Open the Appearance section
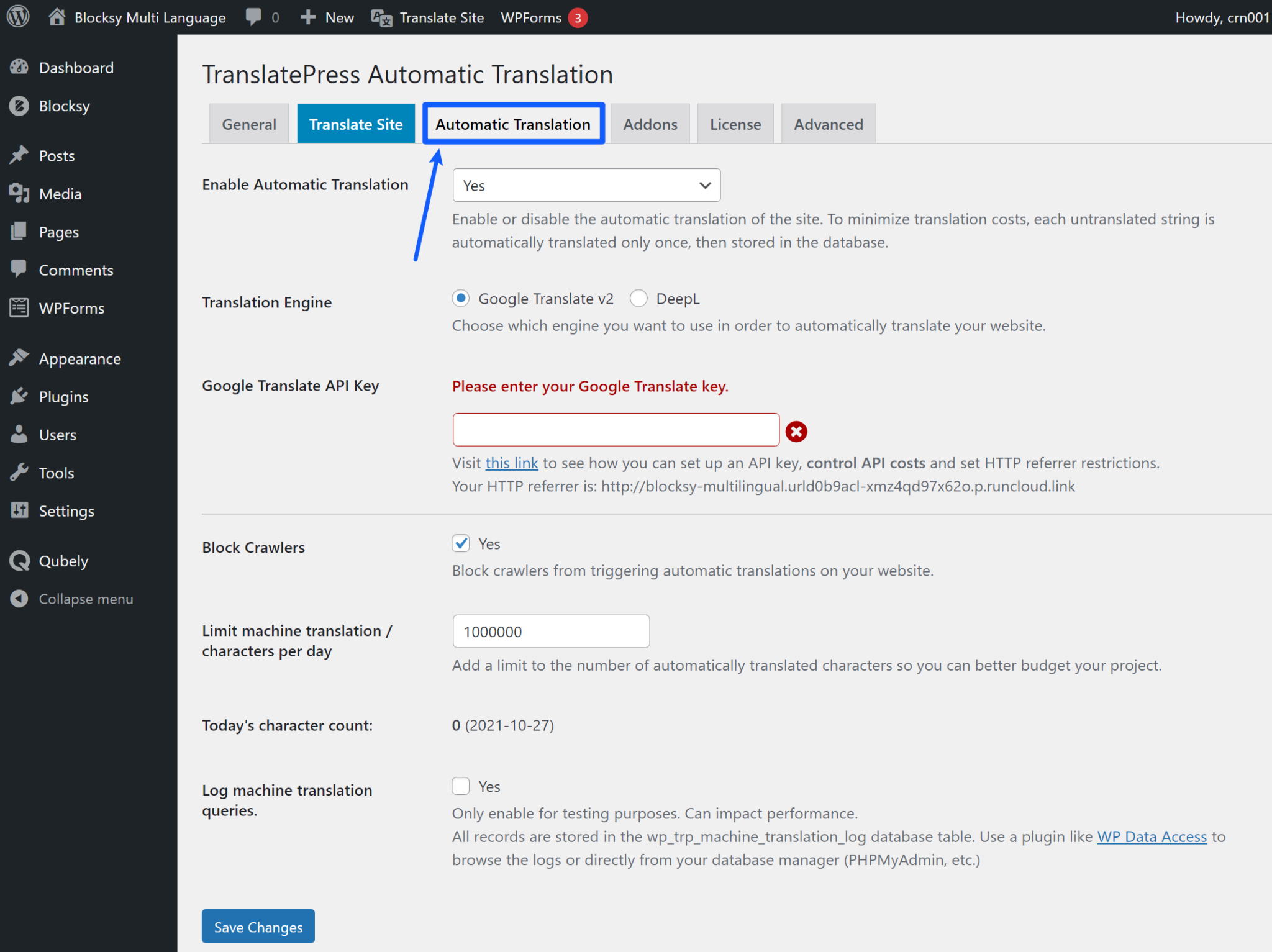Screen dimensions: 1272x952 pyautogui.click(x=79, y=358)
